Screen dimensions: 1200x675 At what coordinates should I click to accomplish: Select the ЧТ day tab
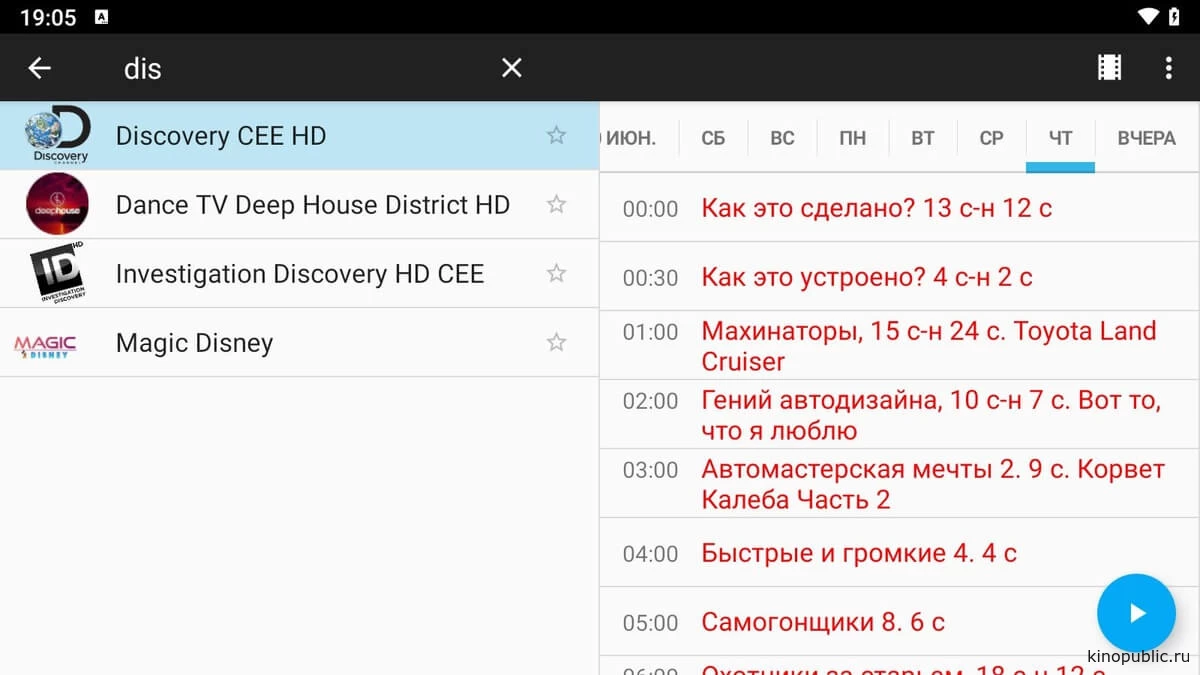pos(1060,138)
